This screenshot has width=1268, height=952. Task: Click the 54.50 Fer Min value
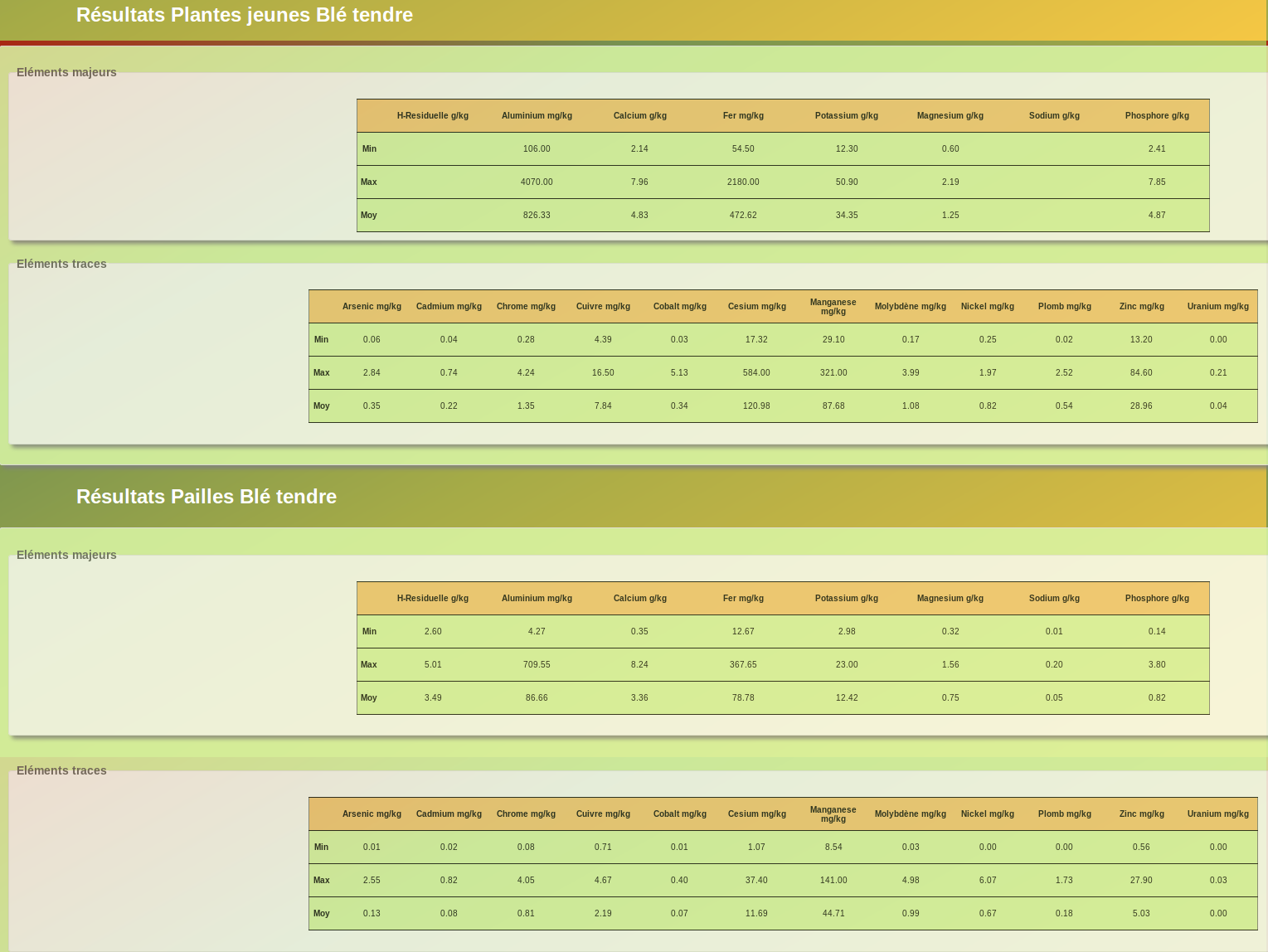[743, 148]
